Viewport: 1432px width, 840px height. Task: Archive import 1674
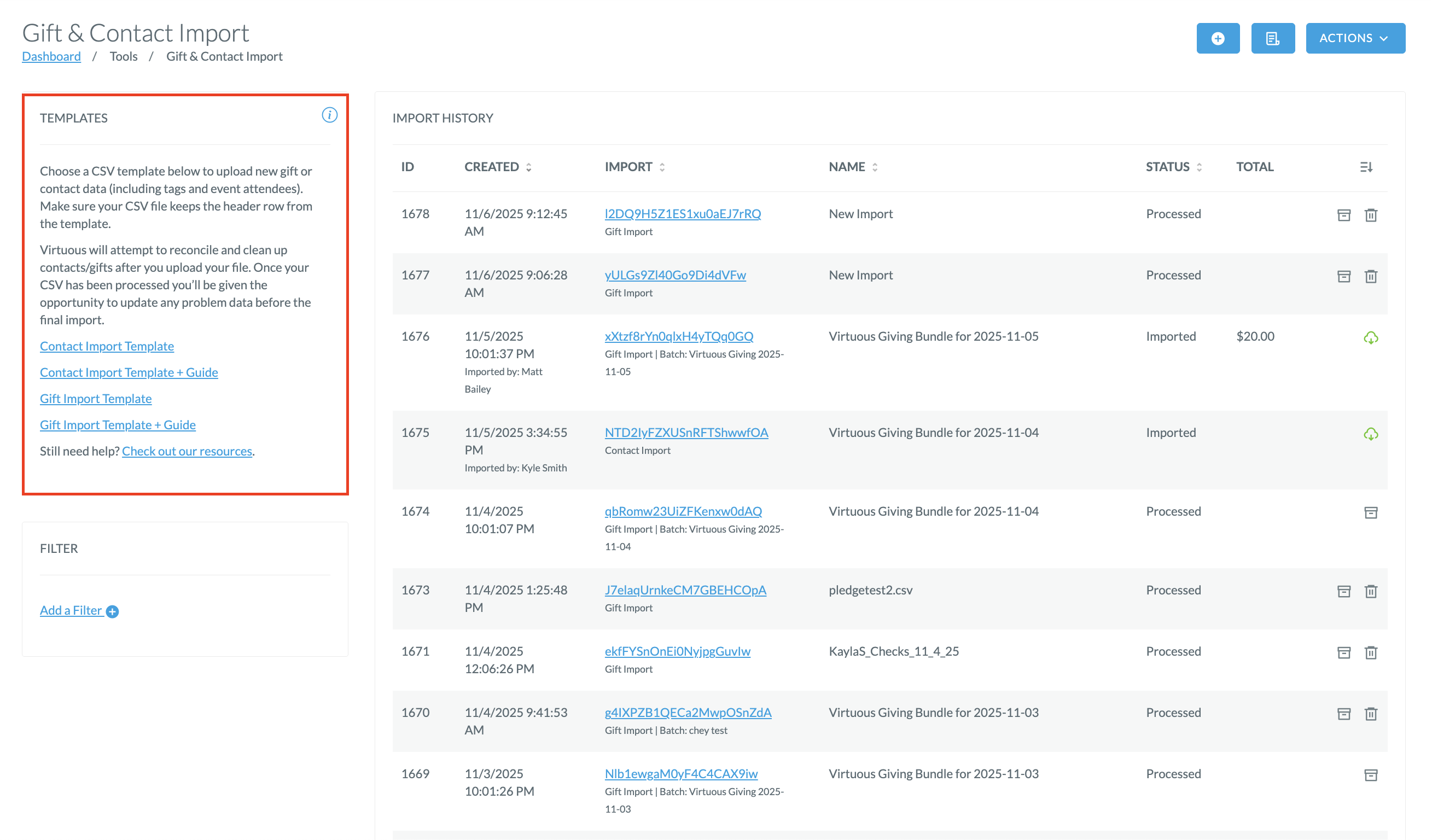tap(1371, 513)
